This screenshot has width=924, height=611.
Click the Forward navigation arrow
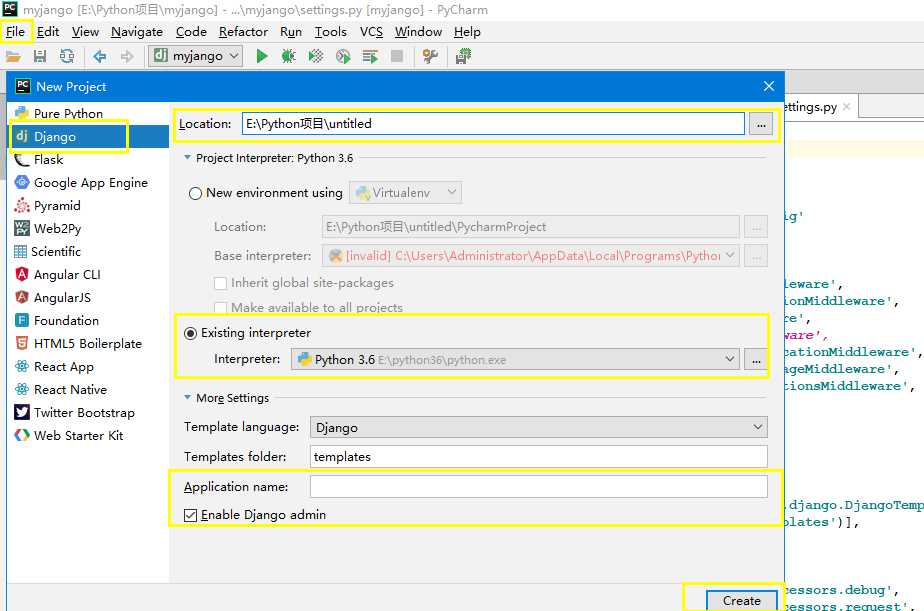pos(127,57)
